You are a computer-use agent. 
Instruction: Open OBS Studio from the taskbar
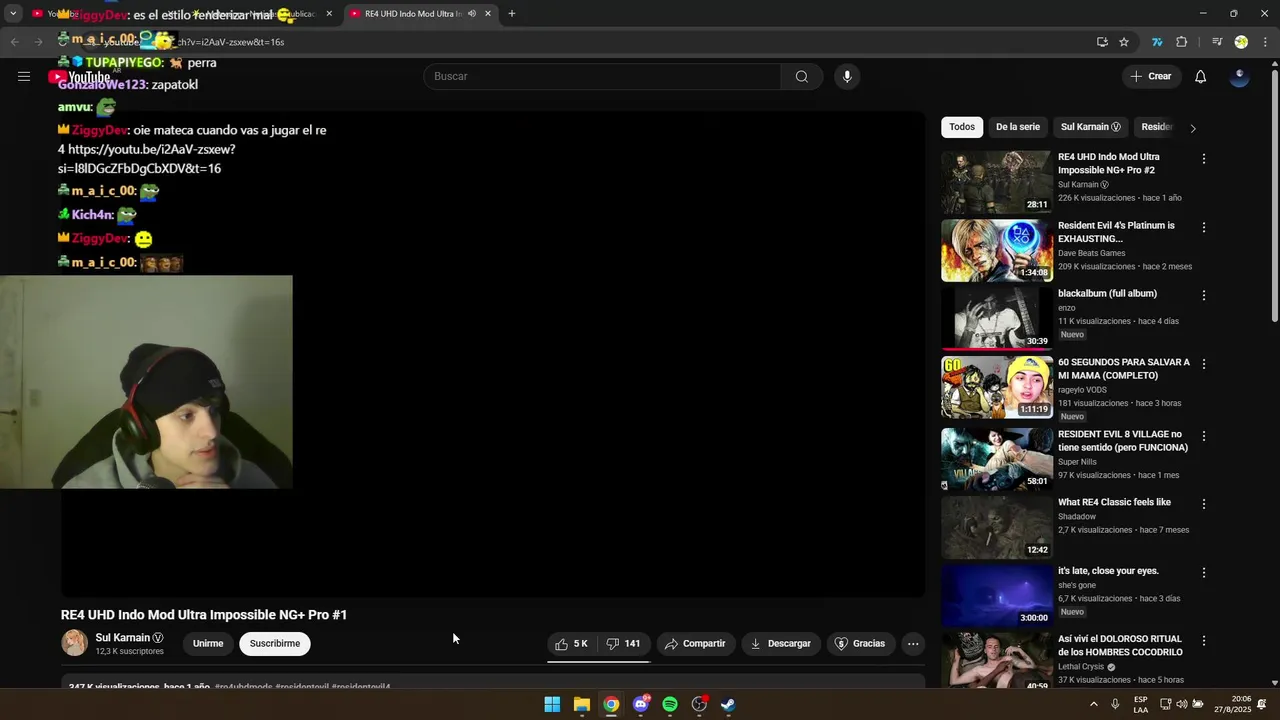pos(699,705)
